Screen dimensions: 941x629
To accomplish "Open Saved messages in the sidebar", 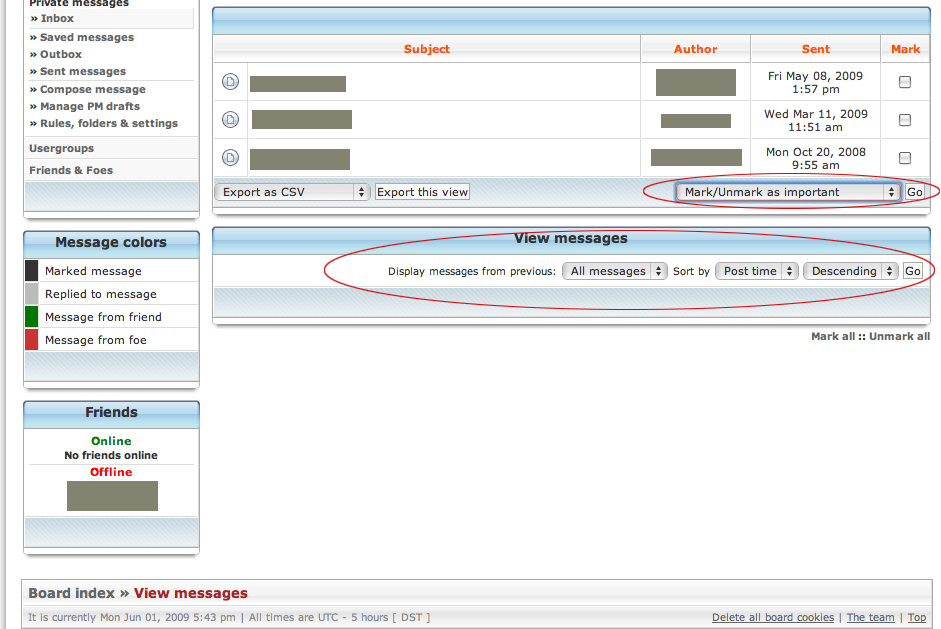I will (87, 37).
